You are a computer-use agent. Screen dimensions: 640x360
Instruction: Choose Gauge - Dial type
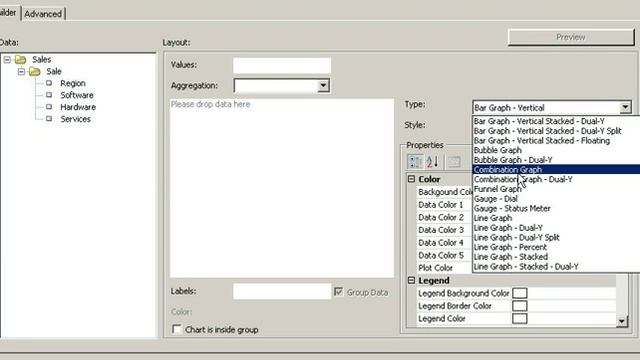click(x=556, y=199)
